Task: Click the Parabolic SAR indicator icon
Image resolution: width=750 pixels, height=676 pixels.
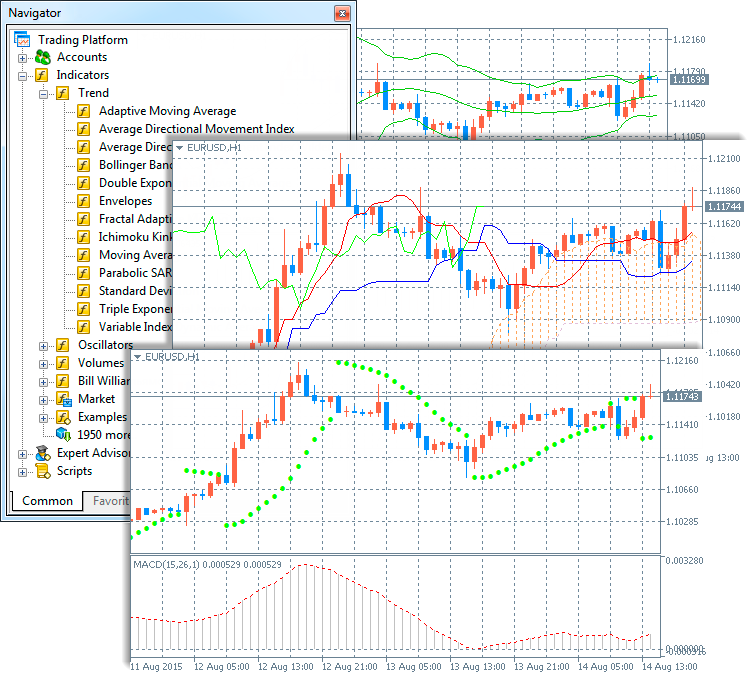Action: pyautogui.click(x=84, y=273)
